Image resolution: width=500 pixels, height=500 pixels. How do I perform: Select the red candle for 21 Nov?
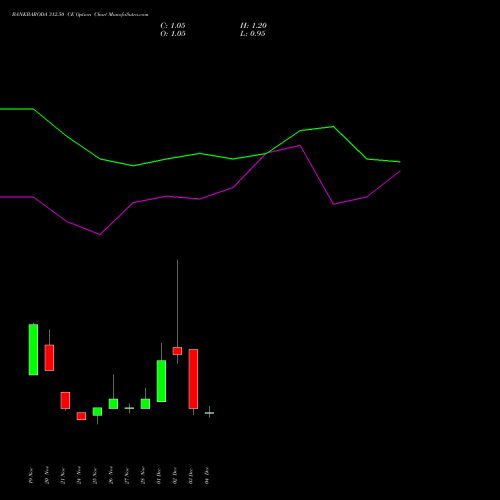(x=65, y=400)
